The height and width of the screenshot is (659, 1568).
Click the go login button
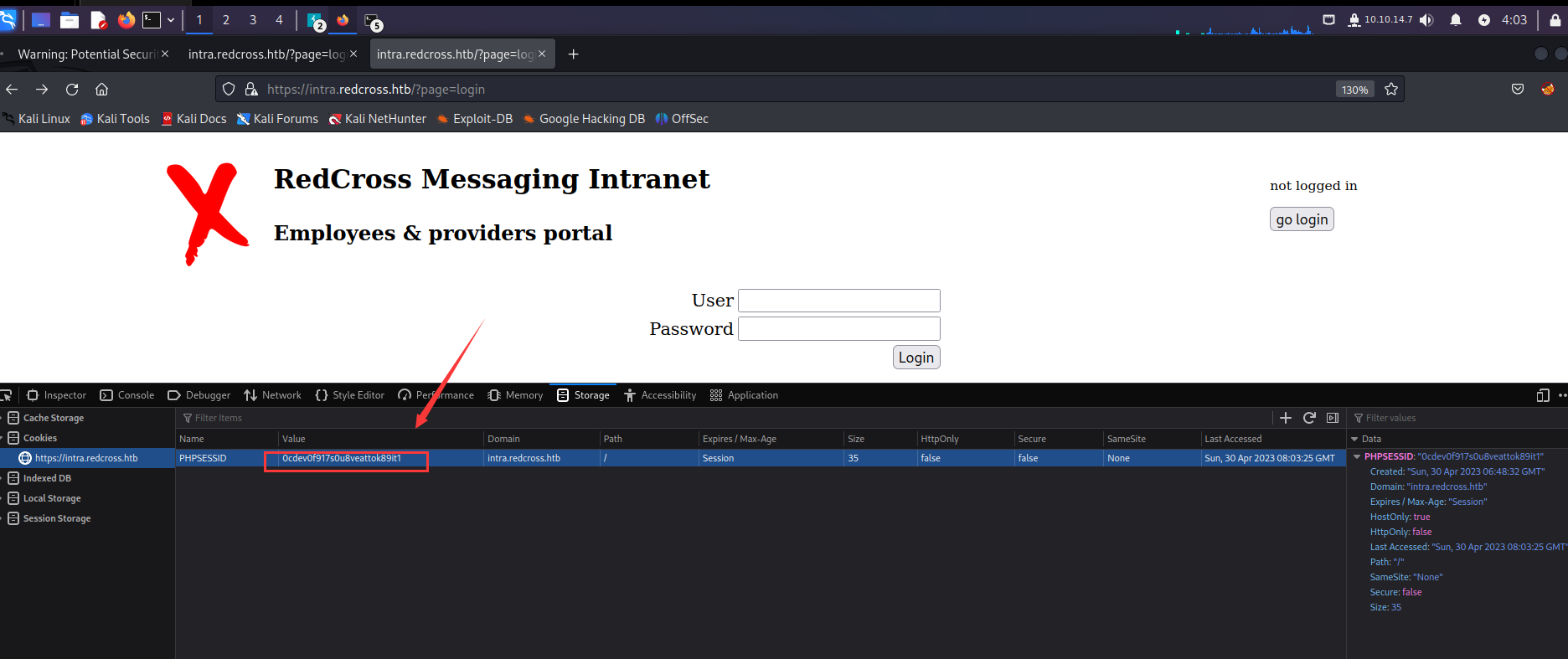[1302, 219]
